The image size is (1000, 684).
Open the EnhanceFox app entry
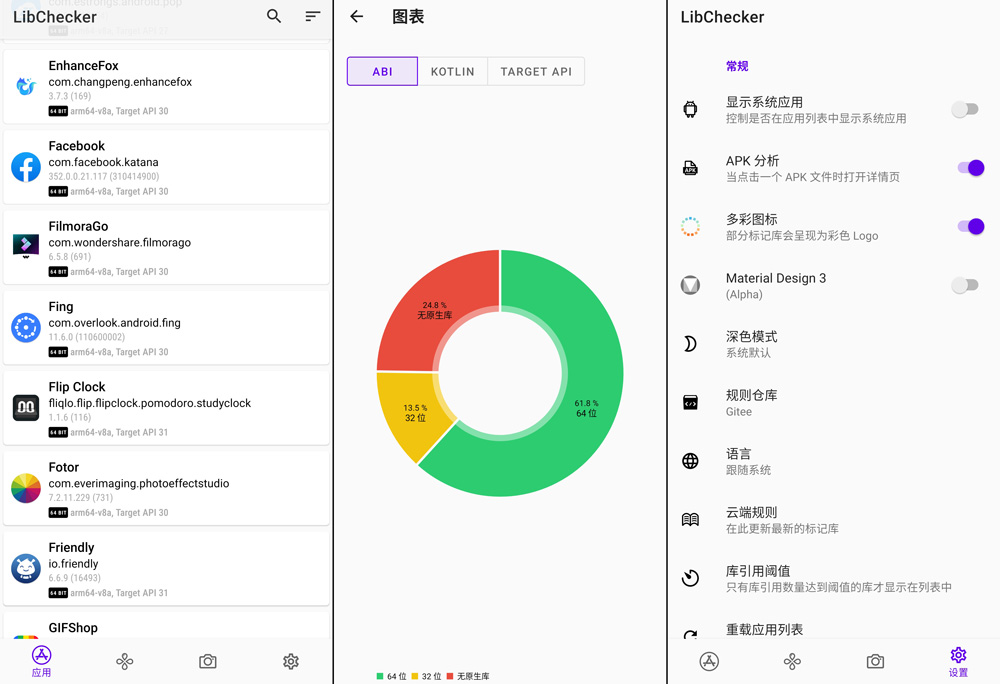[x=166, y=87]
